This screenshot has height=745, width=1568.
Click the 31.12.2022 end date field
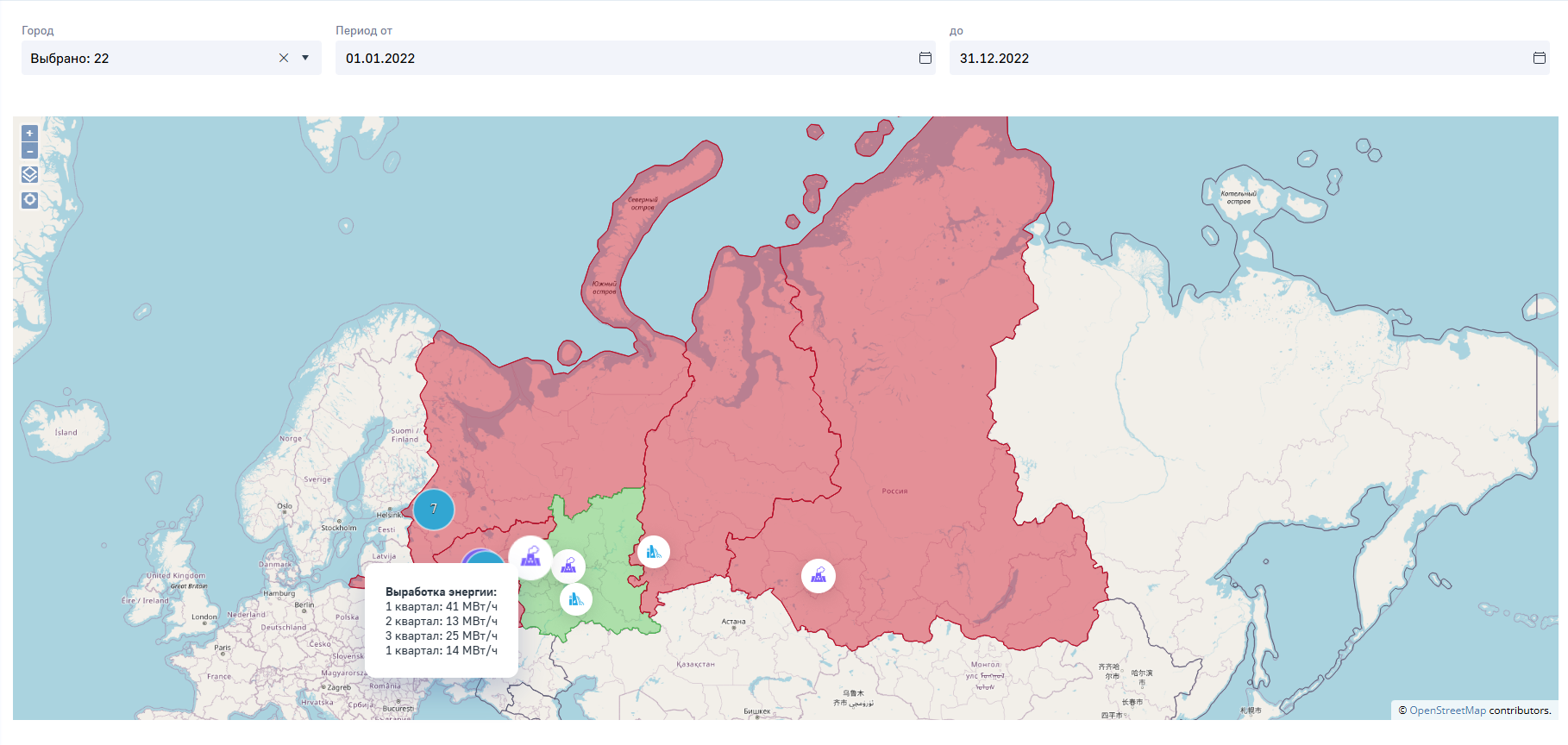point(1233,58)
